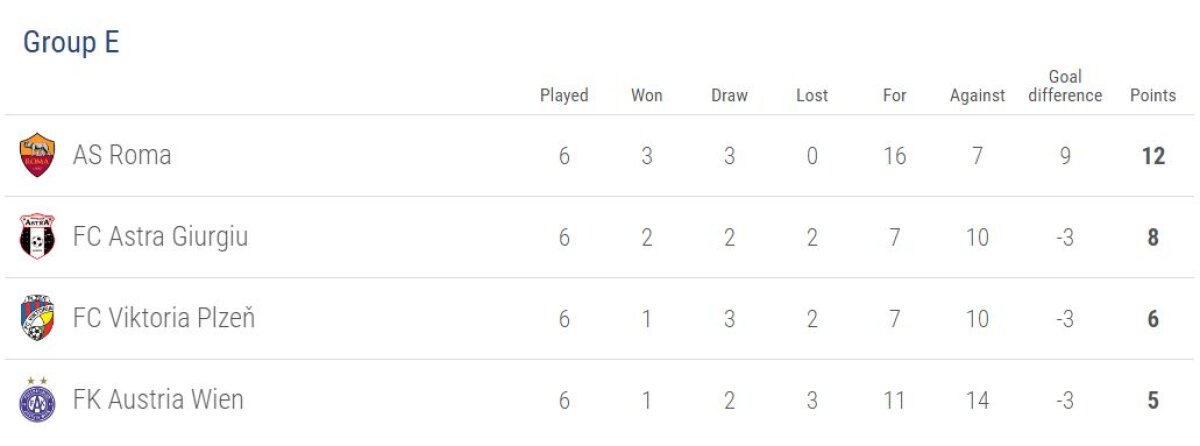Click the AS Roma club crest
1200x446 pixels.
[x=37, y=155]
